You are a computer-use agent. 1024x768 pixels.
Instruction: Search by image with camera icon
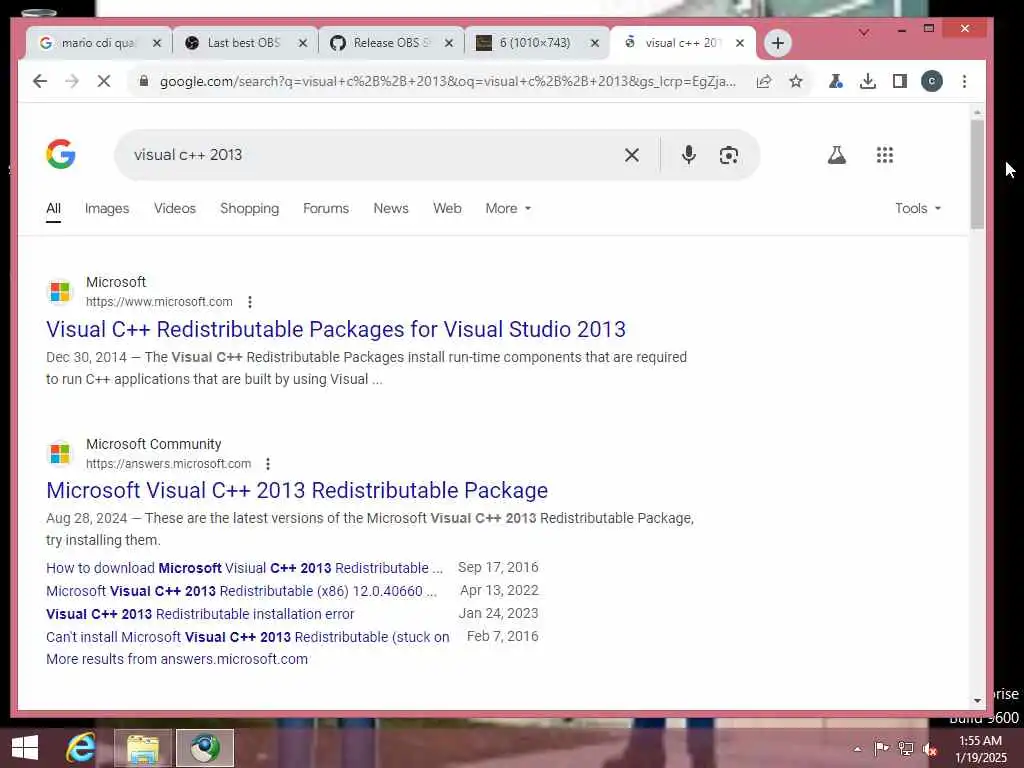pyautogui.click(x=729, y=155)
